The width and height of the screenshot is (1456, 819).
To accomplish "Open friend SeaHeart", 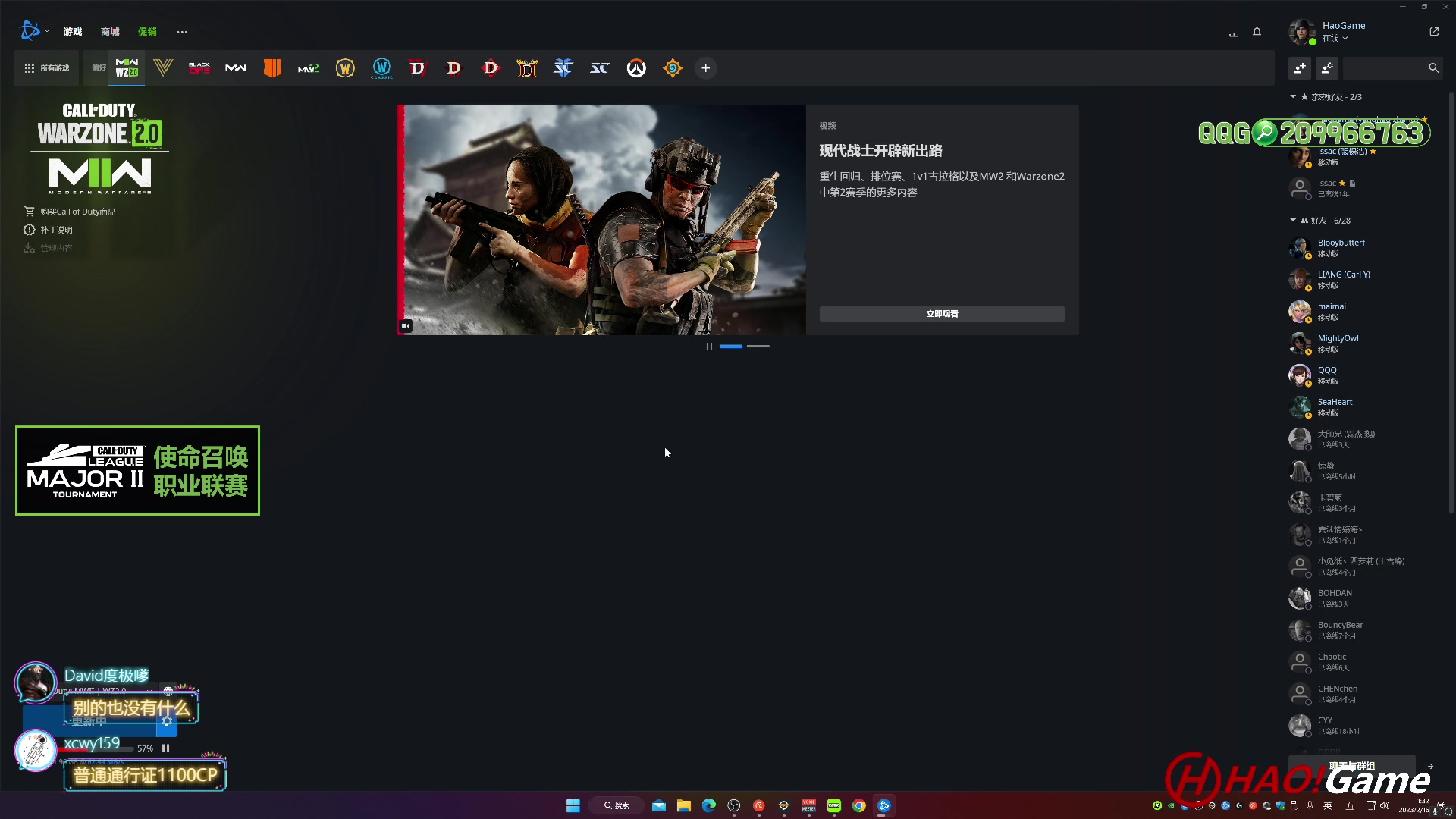I will (1365, 407).
